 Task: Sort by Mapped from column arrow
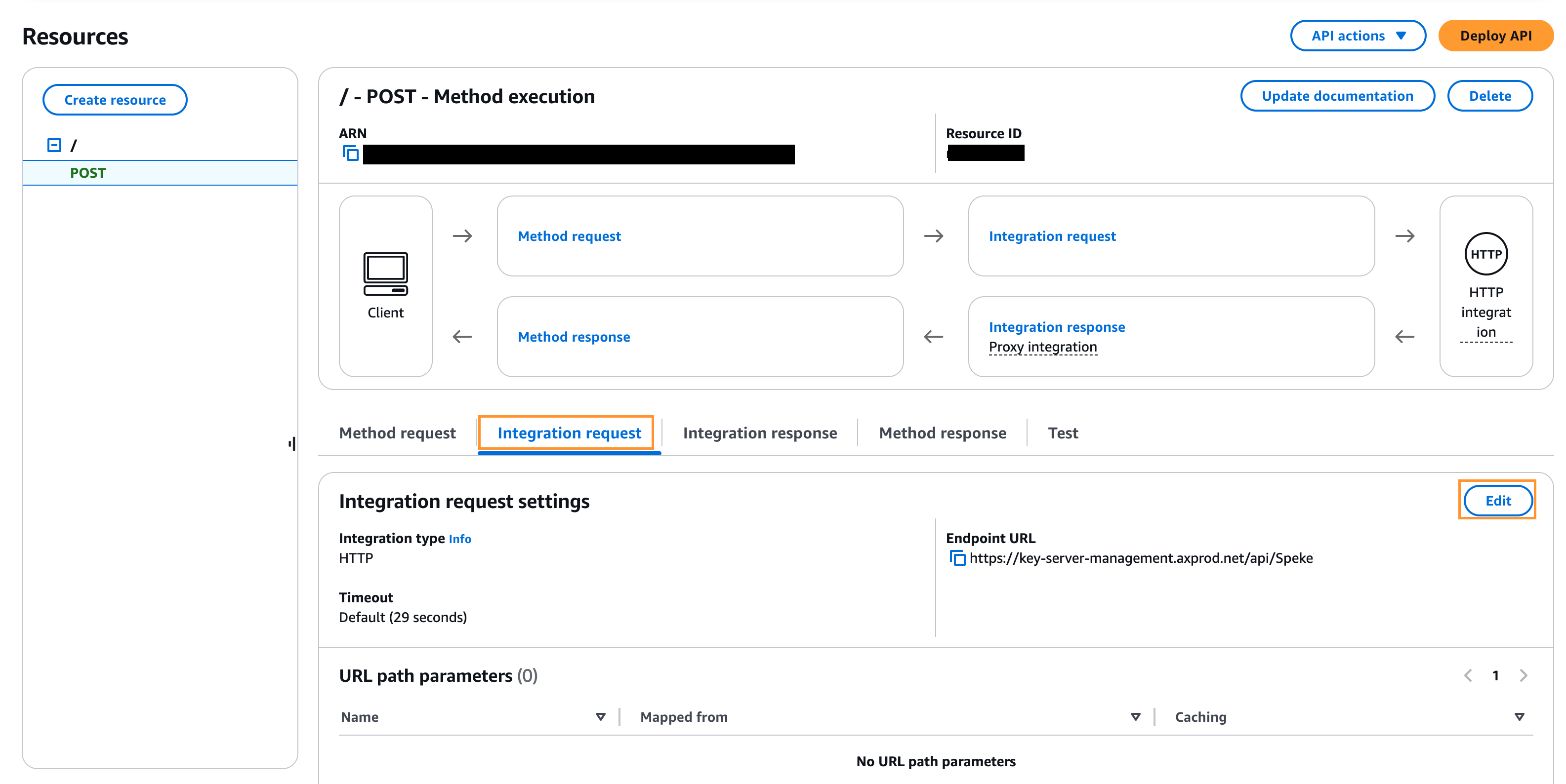point(1135,717)
